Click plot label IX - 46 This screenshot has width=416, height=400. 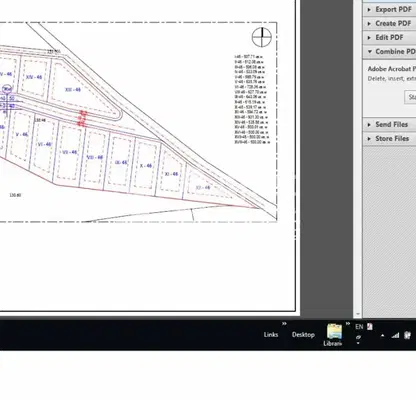[x=121, y=162]
